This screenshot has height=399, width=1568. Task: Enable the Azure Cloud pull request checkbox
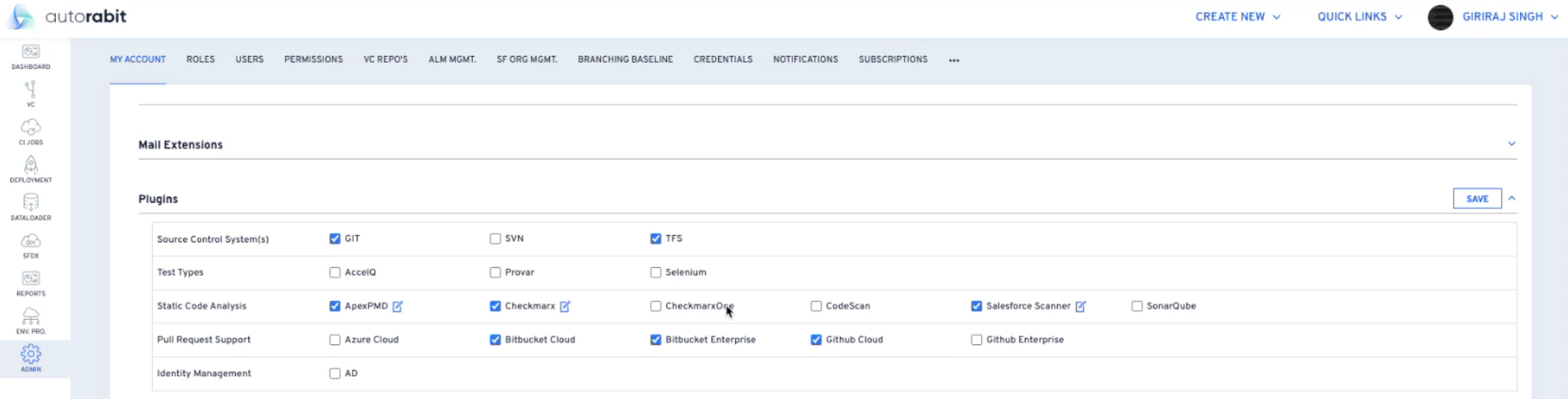pyautogui.click(x=335, y=339)
